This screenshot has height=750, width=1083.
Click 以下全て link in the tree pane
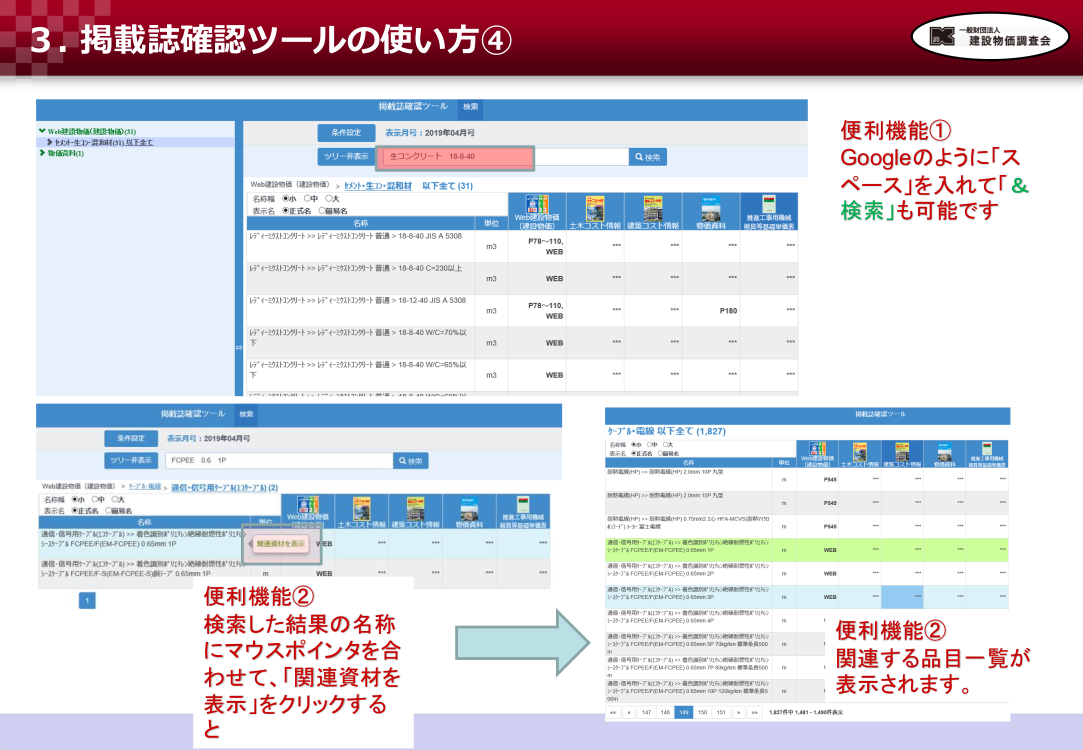[139, 142]
